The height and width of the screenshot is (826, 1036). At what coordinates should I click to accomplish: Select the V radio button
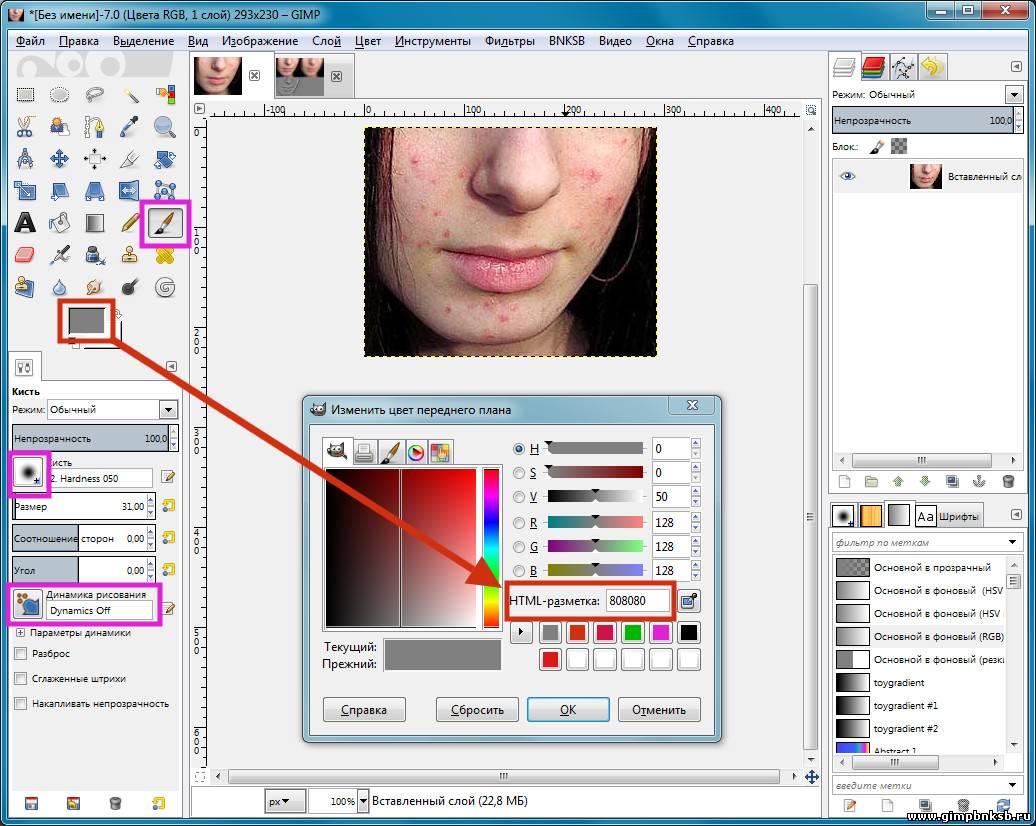519,497
